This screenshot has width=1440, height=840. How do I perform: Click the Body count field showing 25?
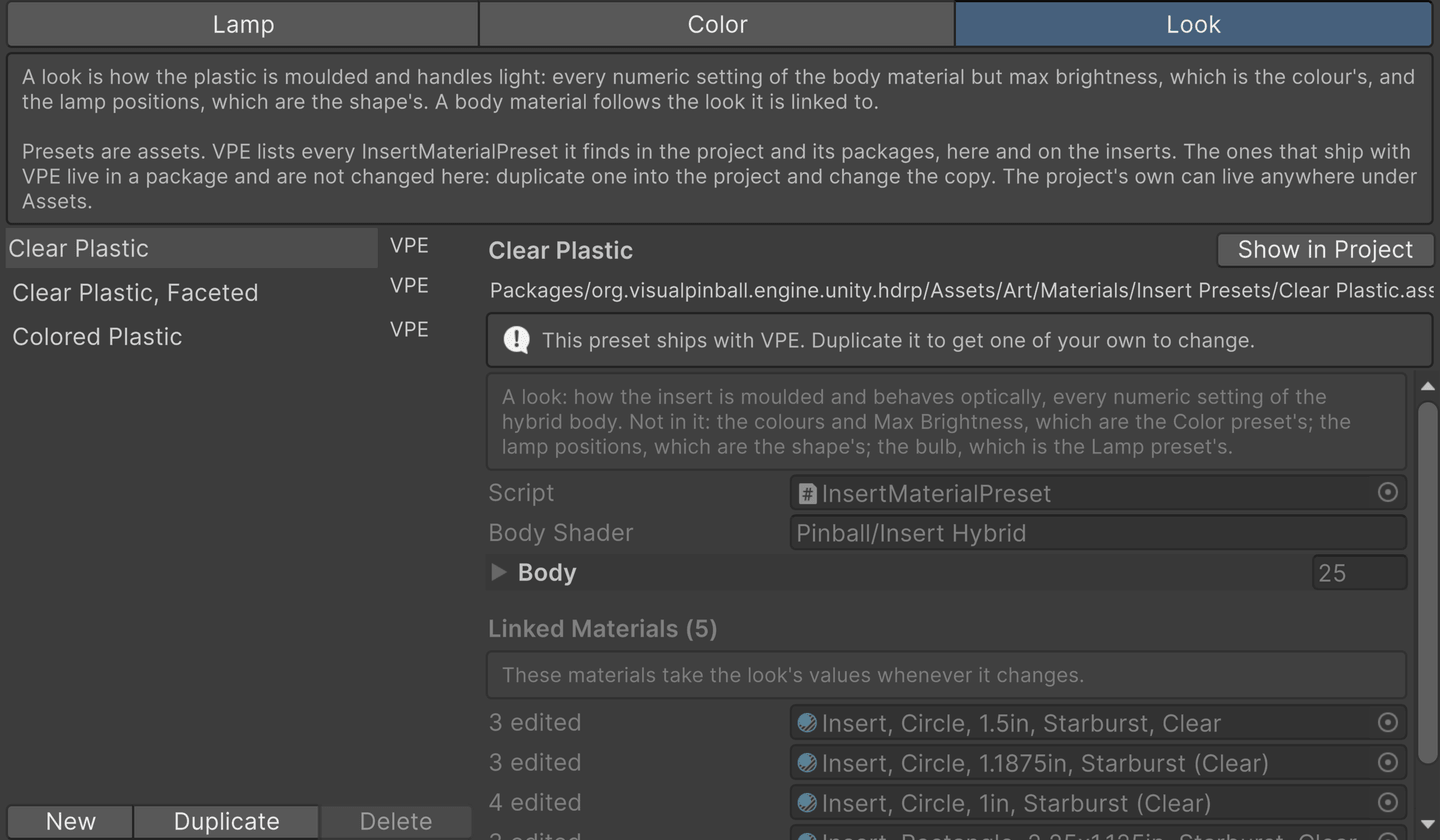1359,573
